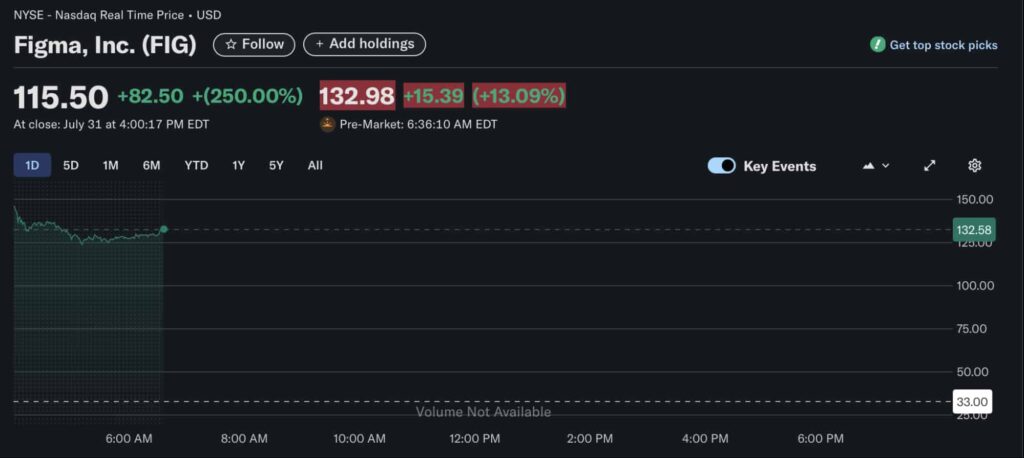
Task: Click the Add holdings button
Action: 364,44
